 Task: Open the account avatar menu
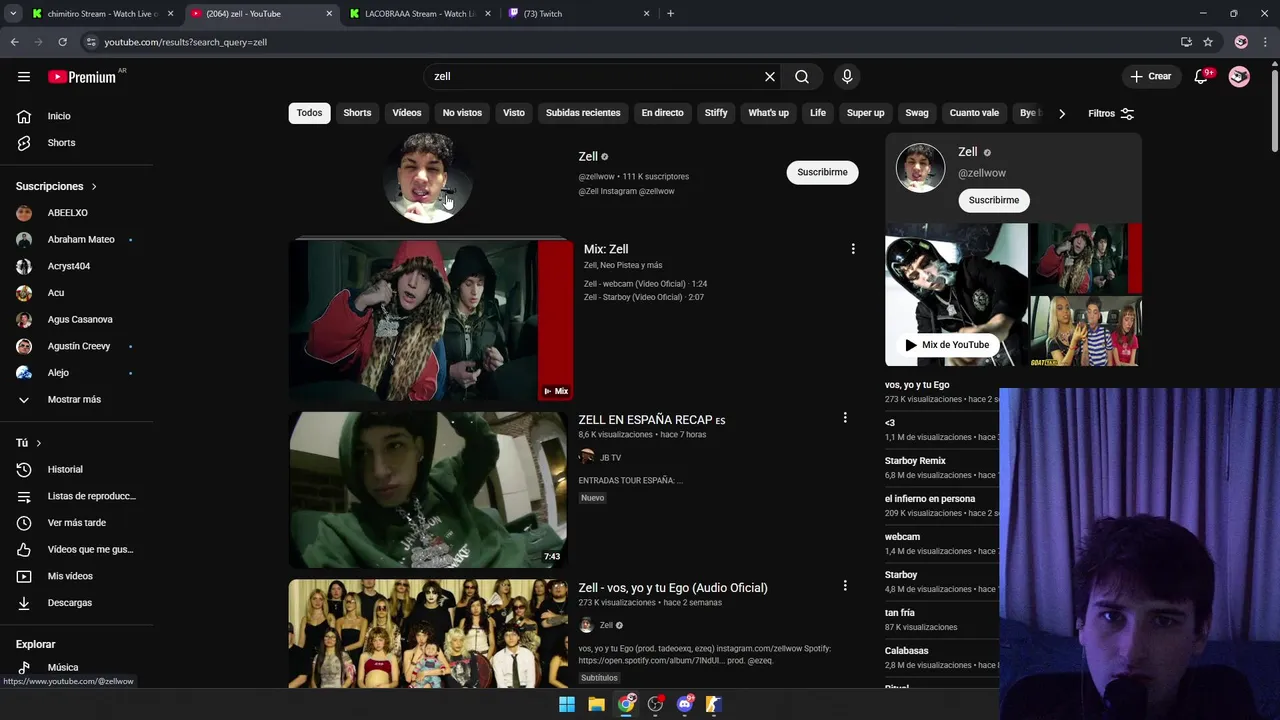coord(1239,76)
